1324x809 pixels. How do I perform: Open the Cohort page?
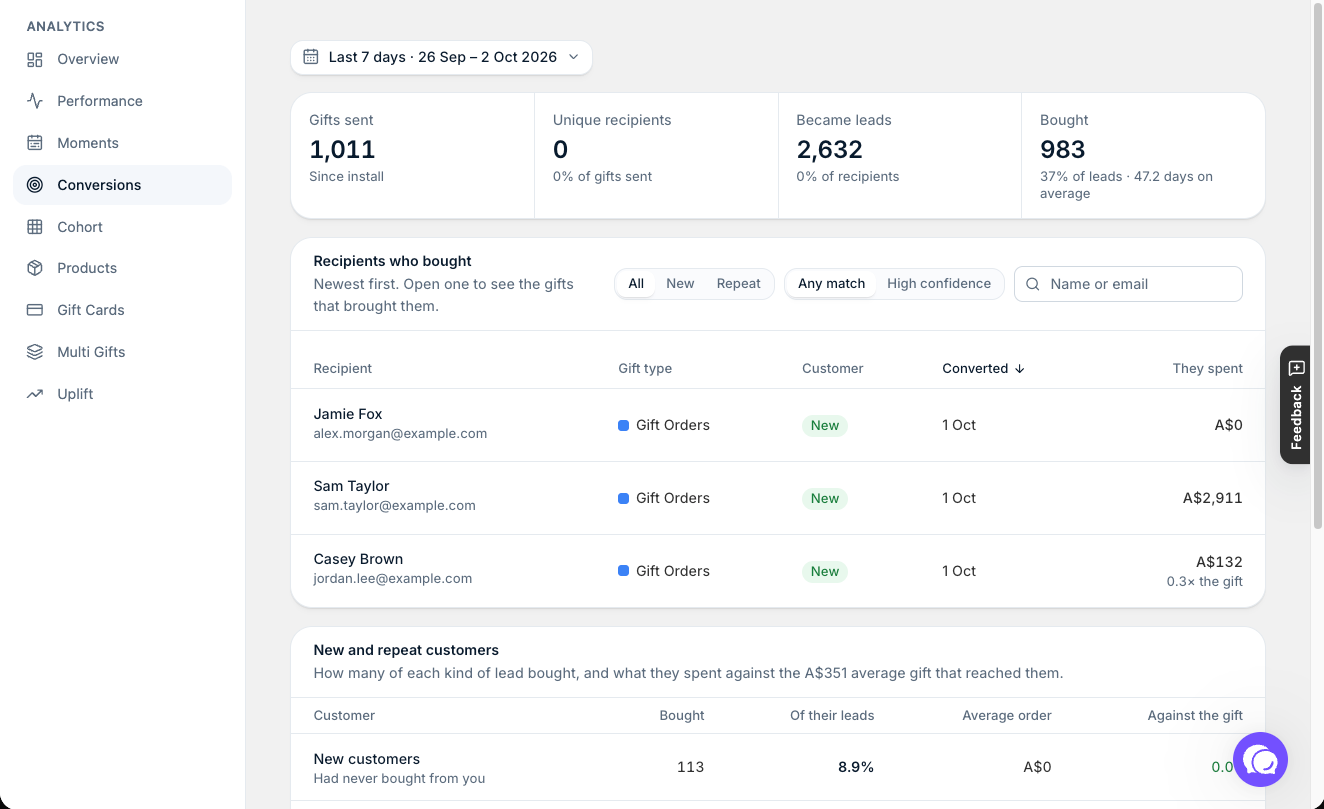point(122,227)
